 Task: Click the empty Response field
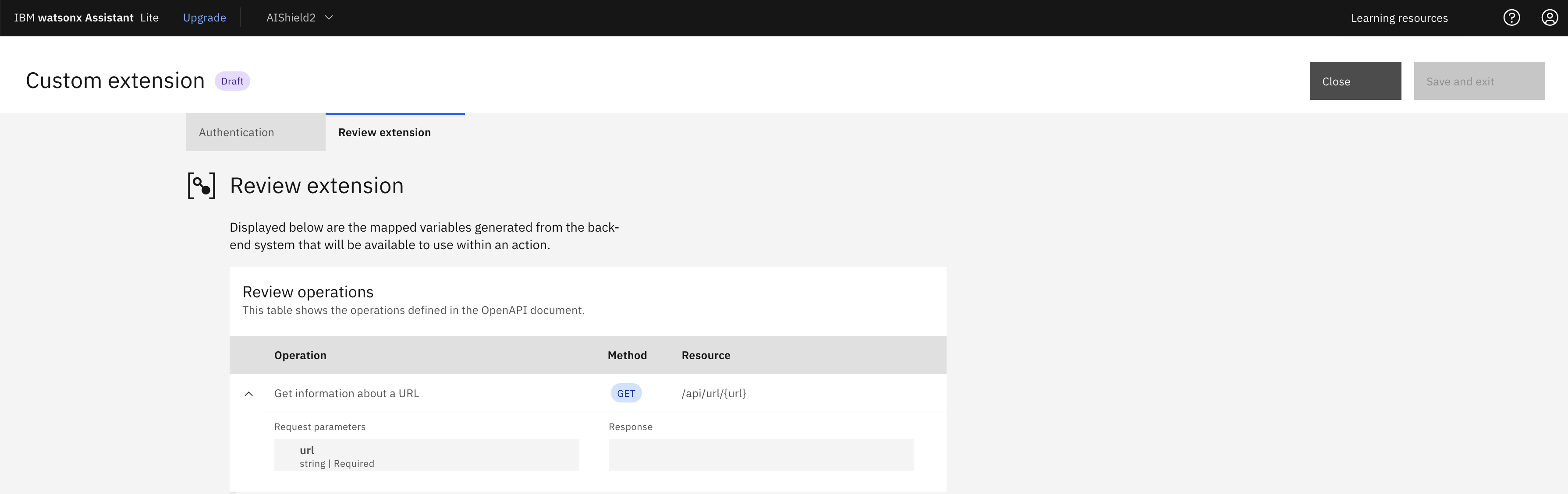tap(761, 455)
